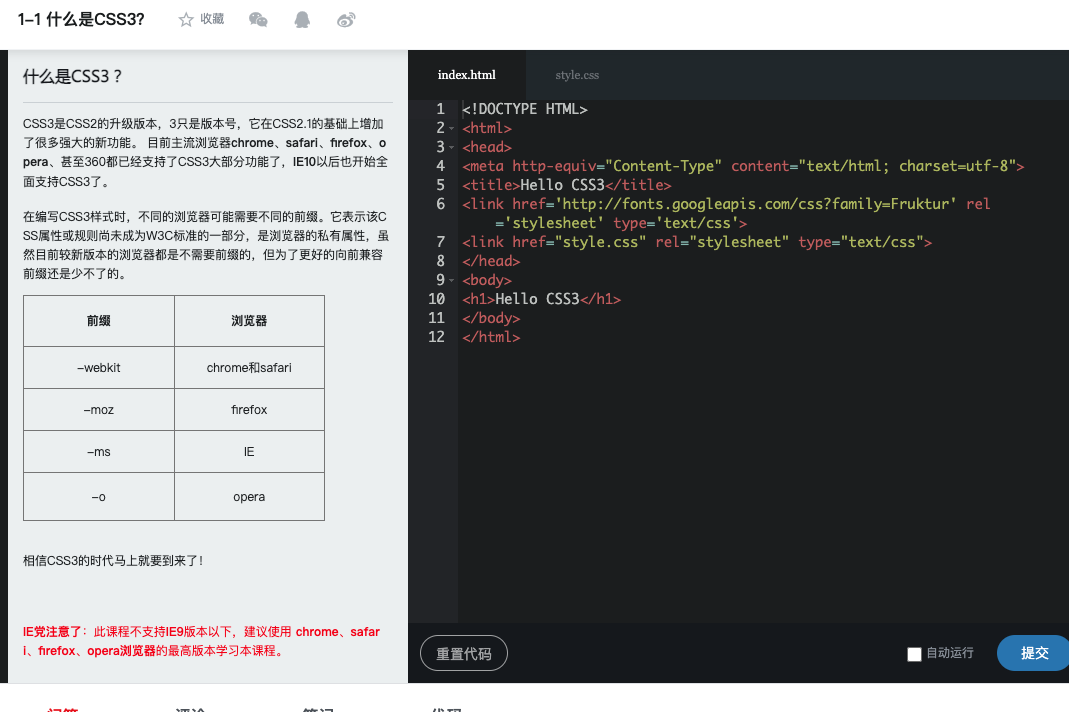1069x712 pixels.
Task: Click the 收藏 text label
Action: (x=213, y=19)
